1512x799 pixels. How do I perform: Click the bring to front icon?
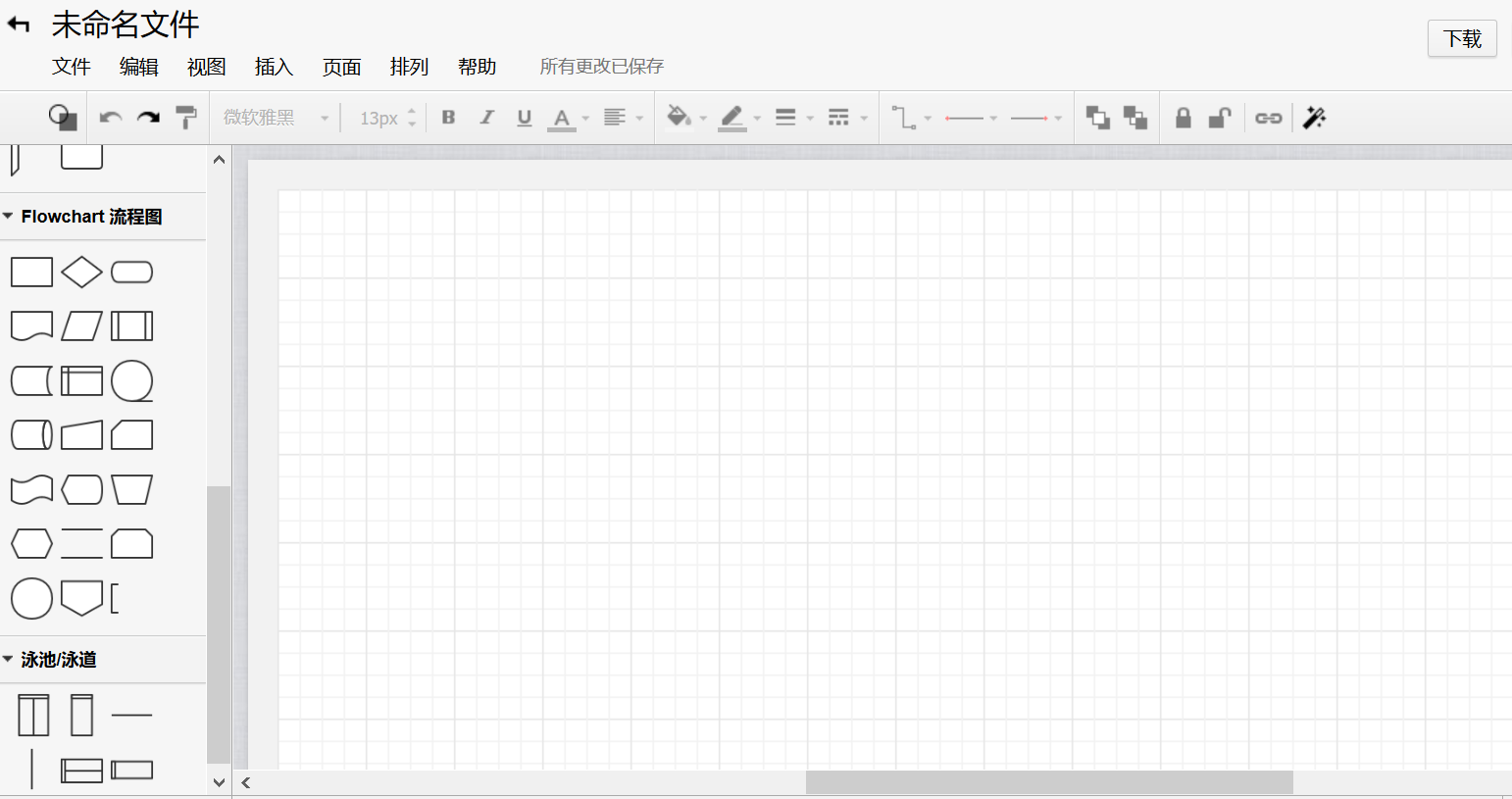(1097, 118)
